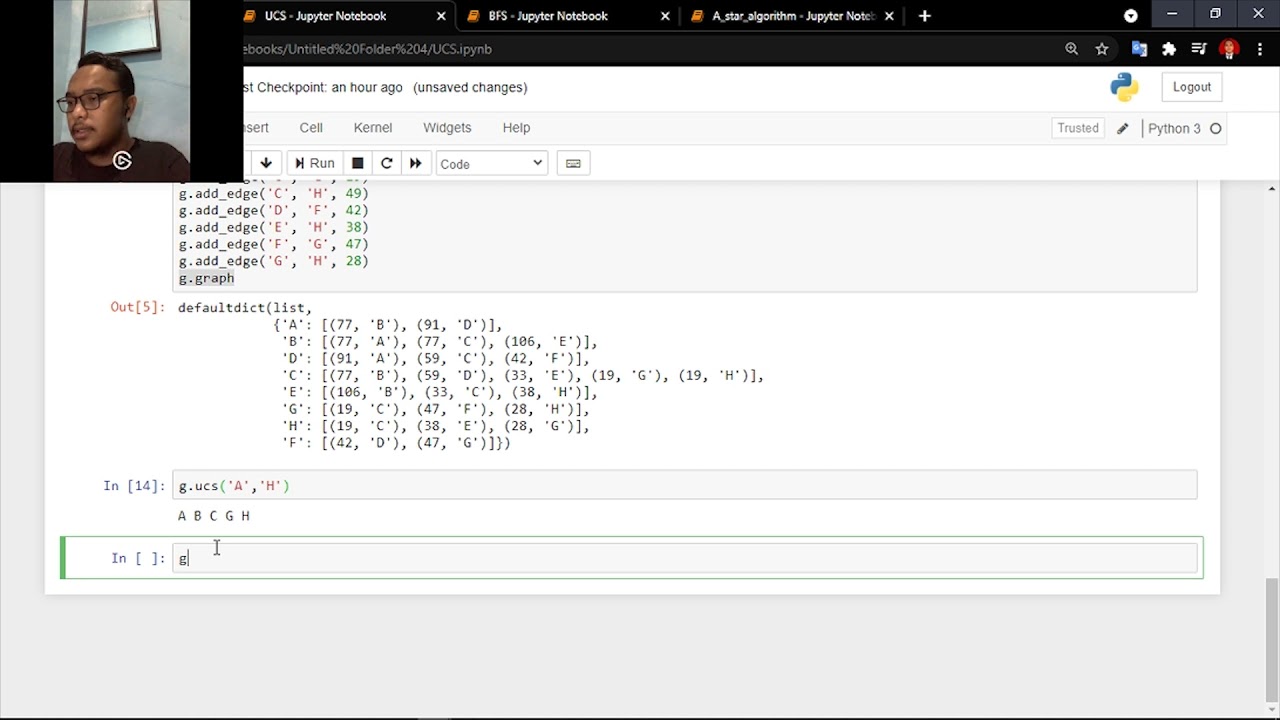Switch to the BFS Jupyter Notebook tab
Screen dimensions: 1280x720
point(548,16)
